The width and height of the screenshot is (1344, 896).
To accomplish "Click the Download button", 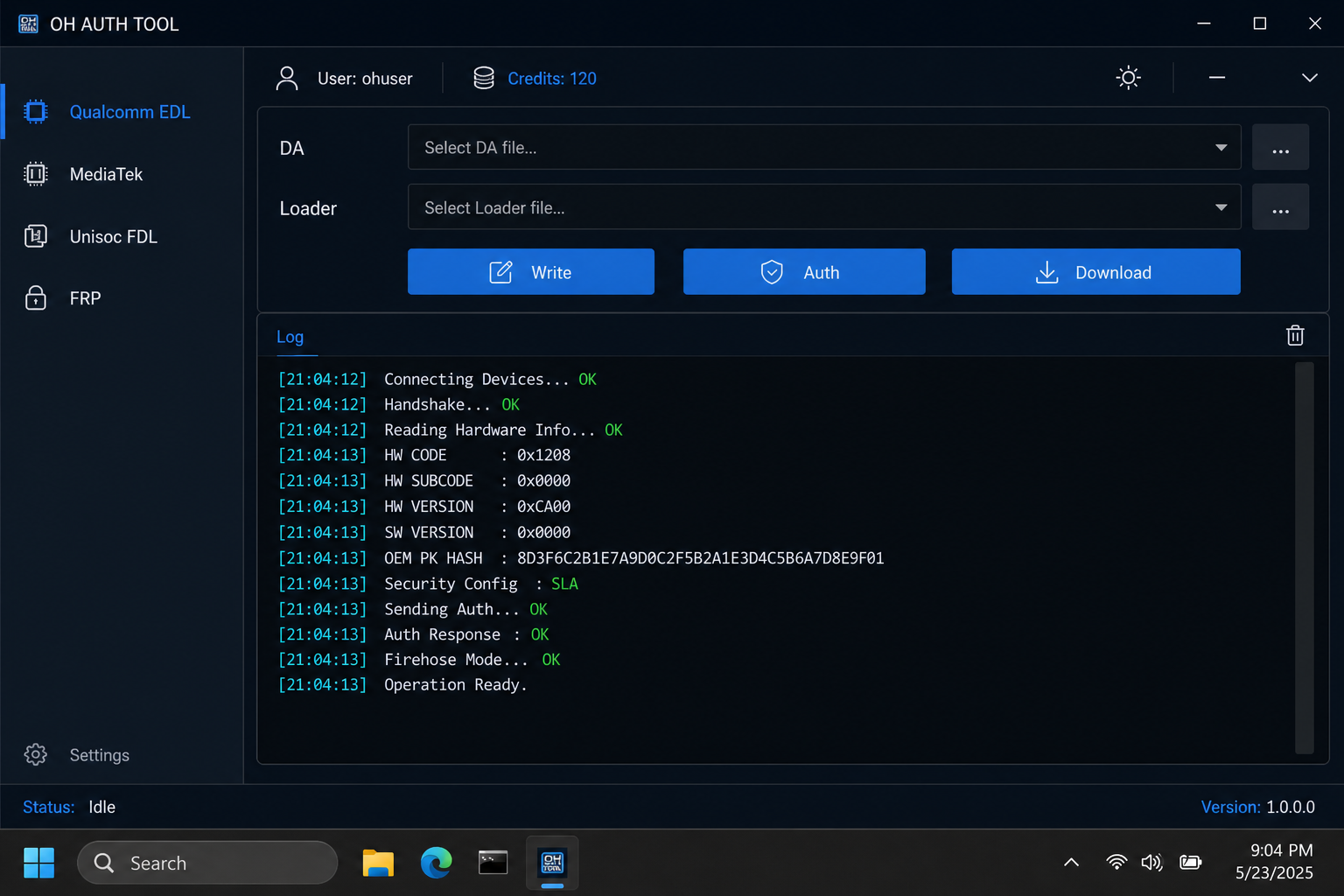I will [x=1096, y=272].
